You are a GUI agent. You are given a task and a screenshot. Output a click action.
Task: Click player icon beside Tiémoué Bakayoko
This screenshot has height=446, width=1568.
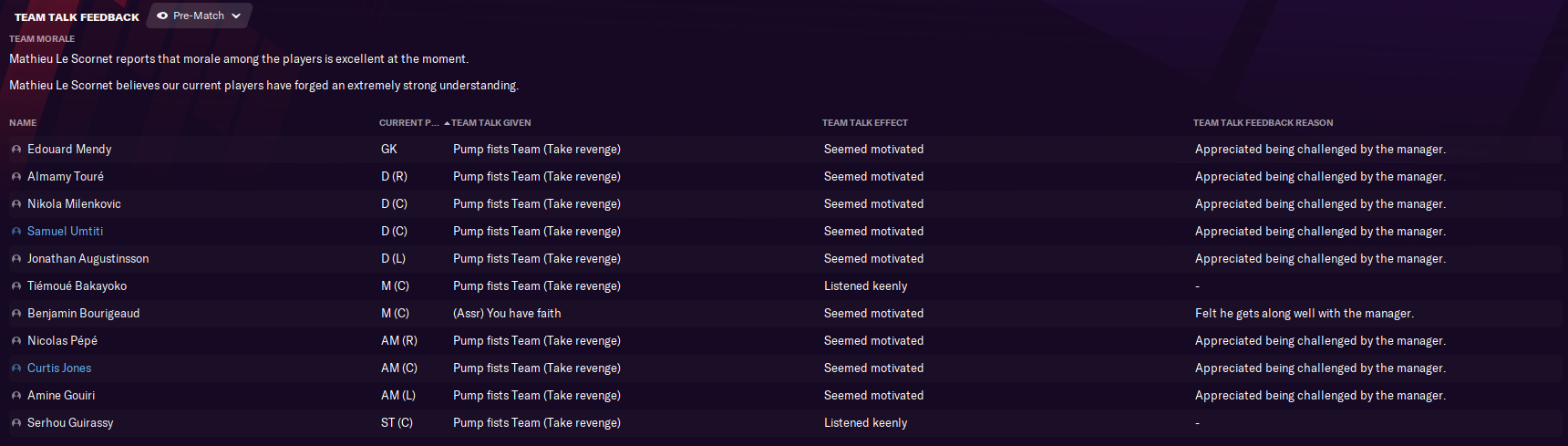tap(16, 286)
